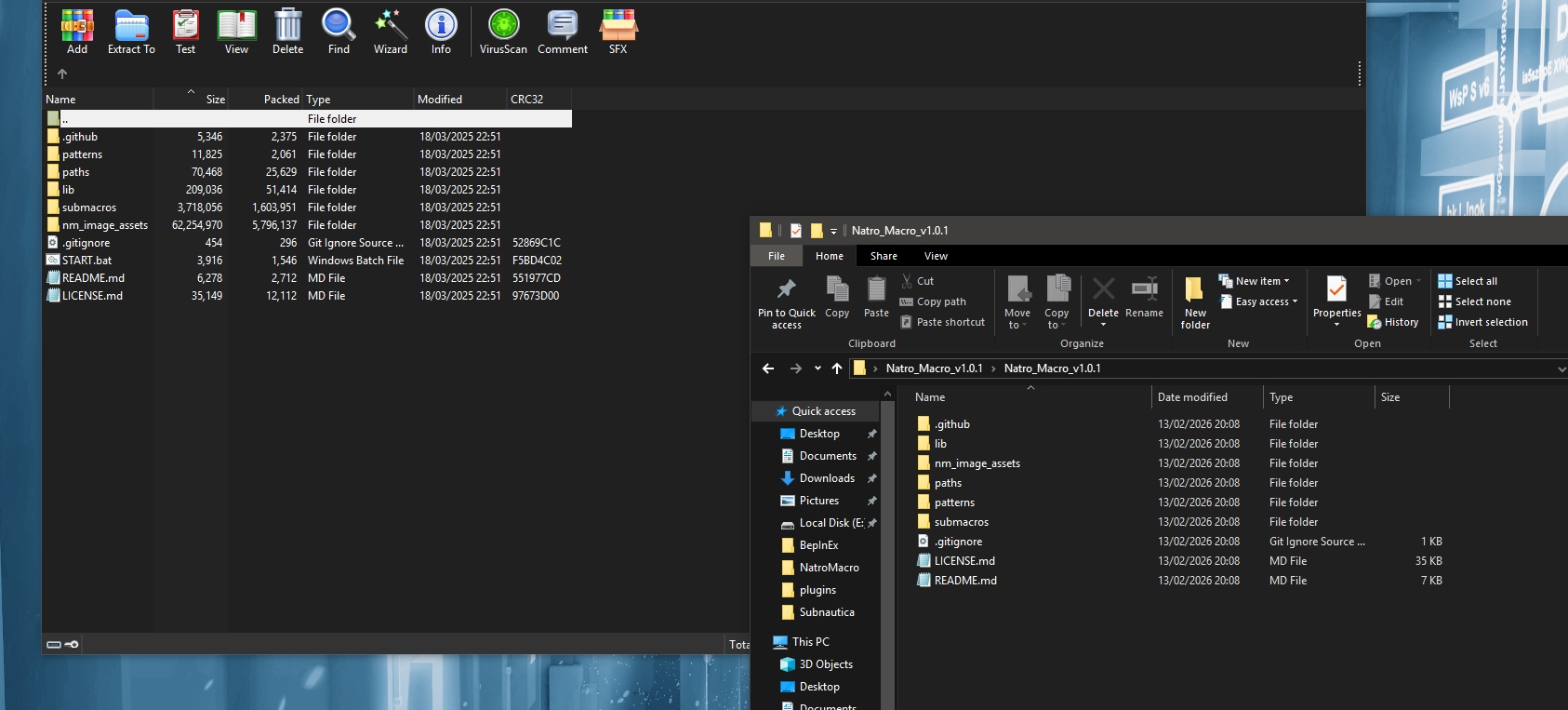Click the Select all button
The height and width of the screenshot is (710, 1568).
coord(1475,281)
